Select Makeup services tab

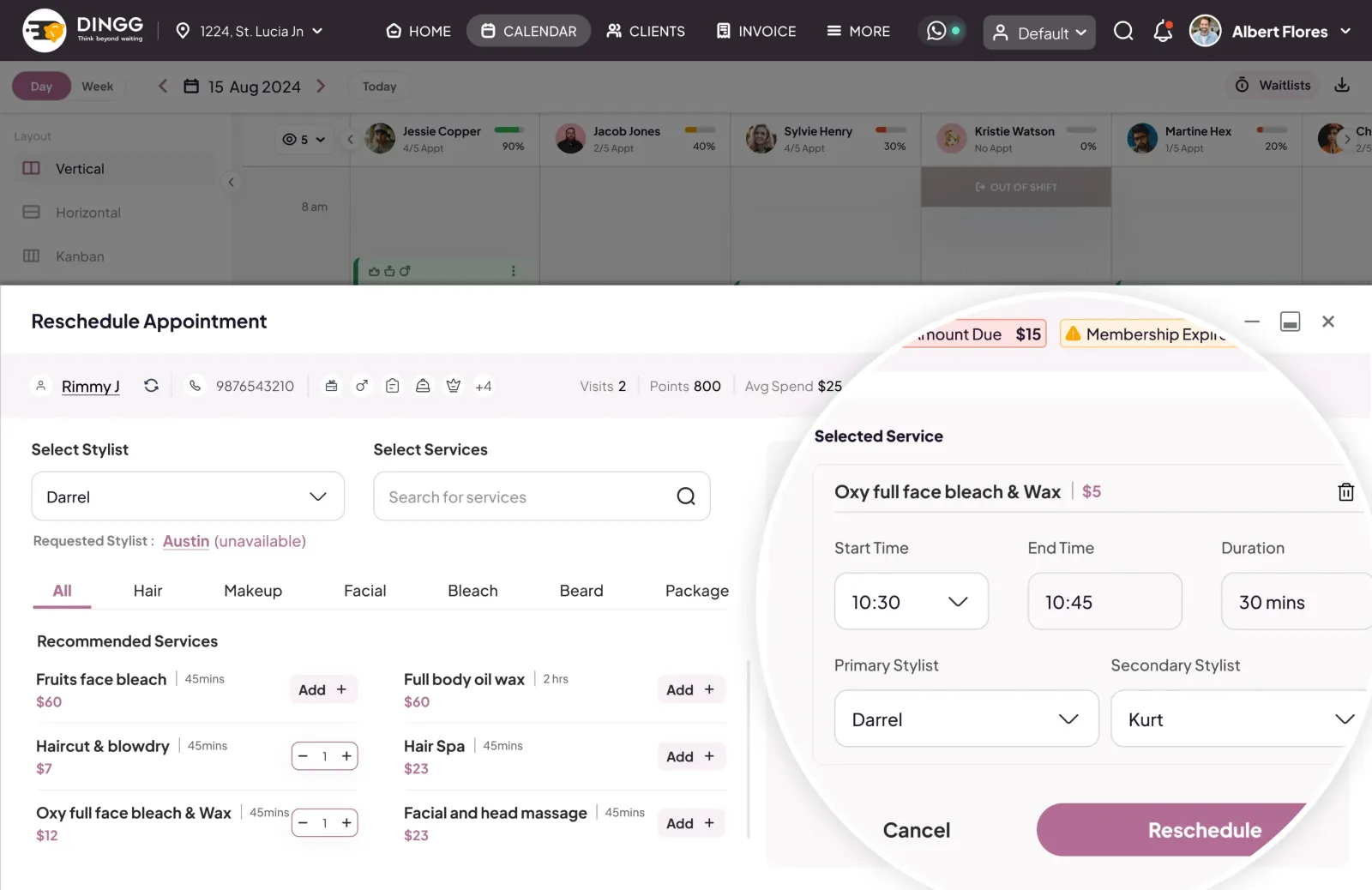point(253,591)
